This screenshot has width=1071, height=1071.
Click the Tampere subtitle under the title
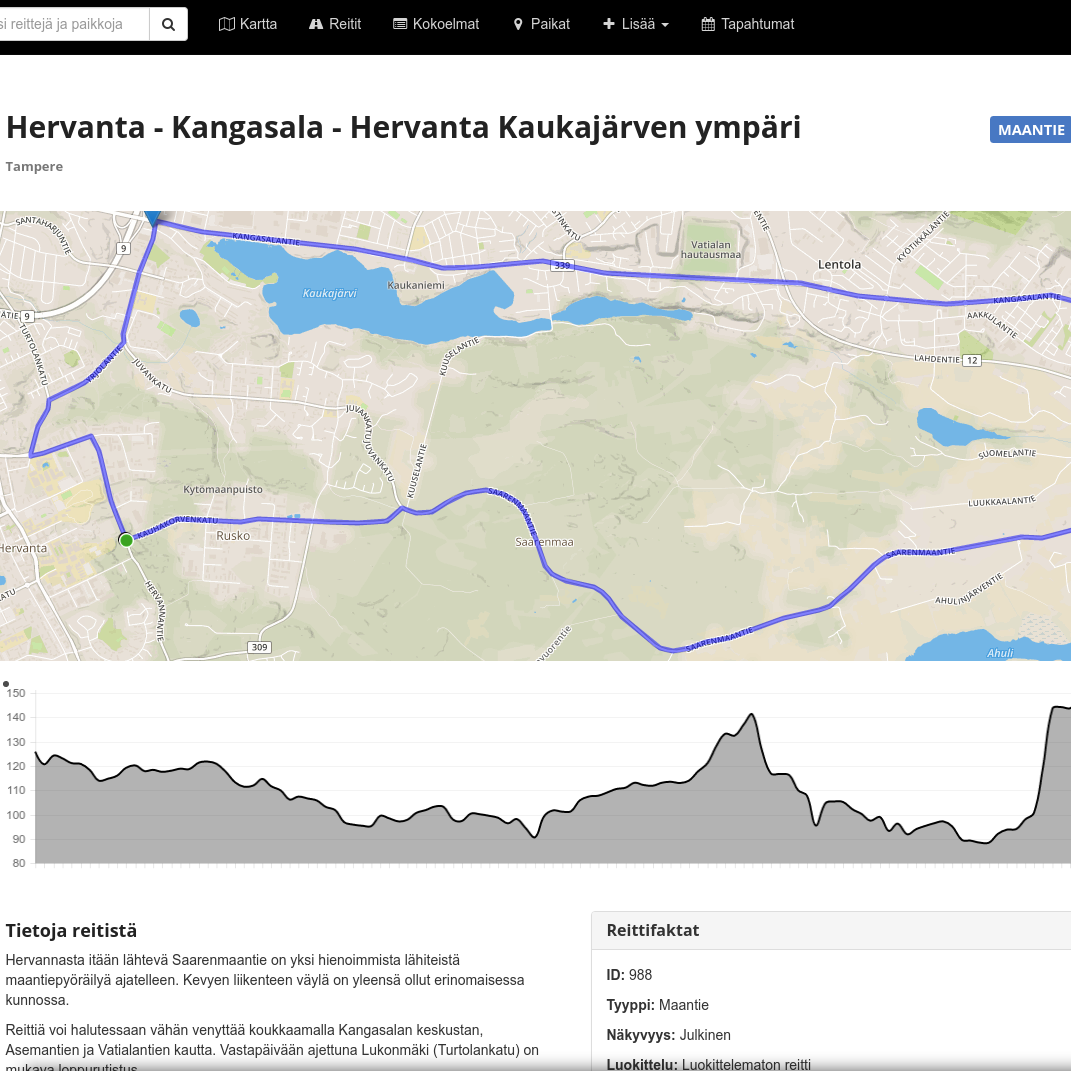click(34, 166)
